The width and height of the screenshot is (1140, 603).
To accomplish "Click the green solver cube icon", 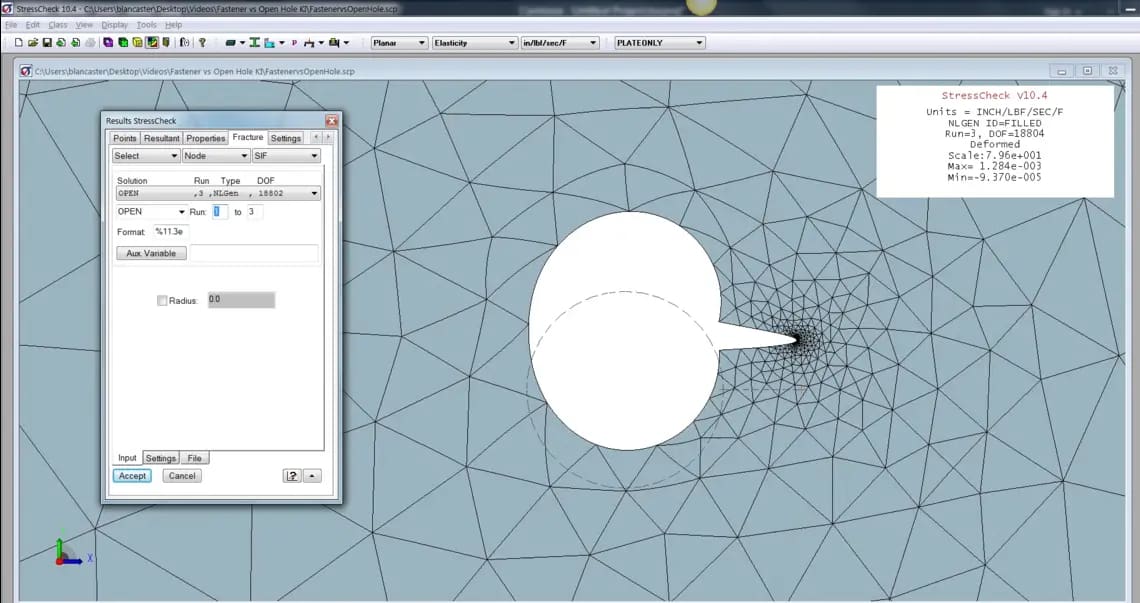I will click(122, 42).
